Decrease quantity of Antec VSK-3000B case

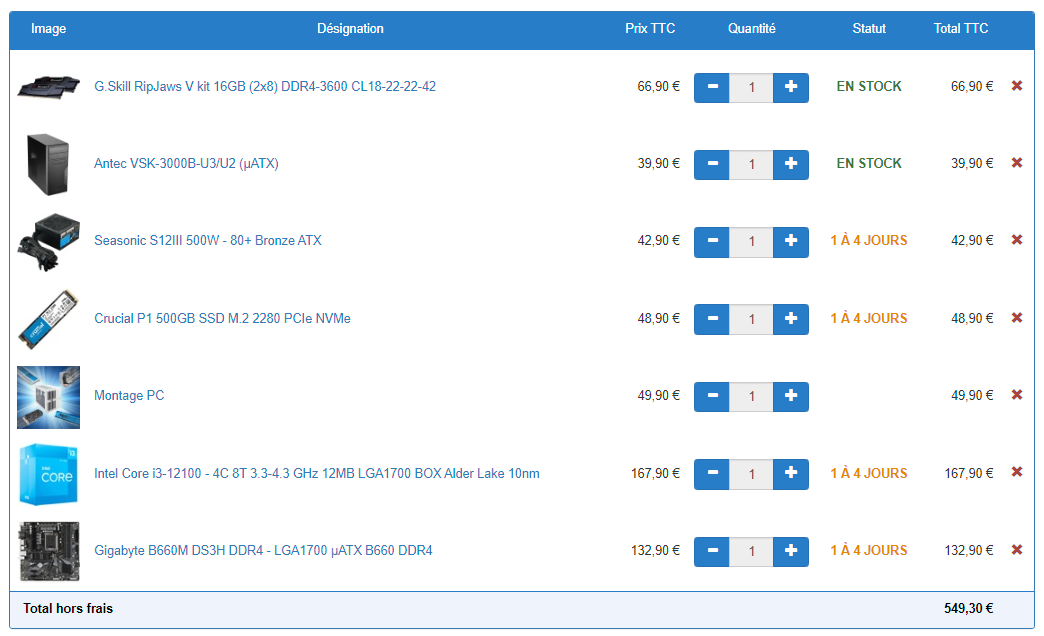point(712,164)
